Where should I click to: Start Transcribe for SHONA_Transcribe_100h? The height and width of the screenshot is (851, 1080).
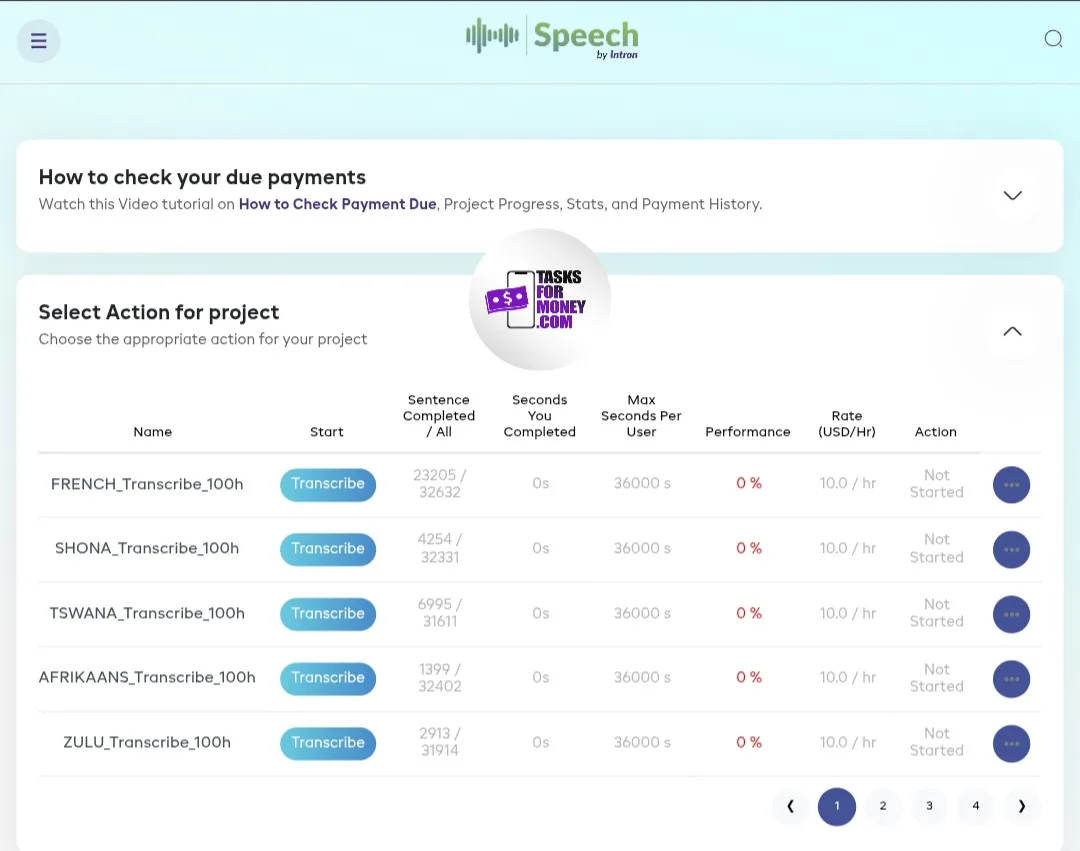pyautogui.click(x=328, y=549)
